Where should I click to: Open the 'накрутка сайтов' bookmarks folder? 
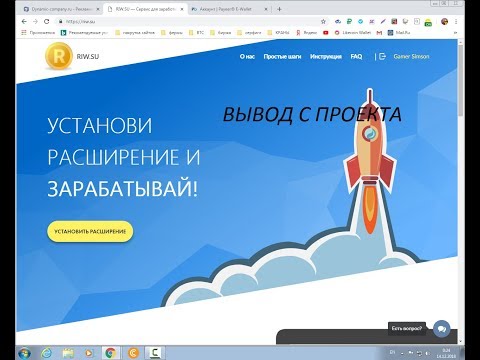click(135, 33)
